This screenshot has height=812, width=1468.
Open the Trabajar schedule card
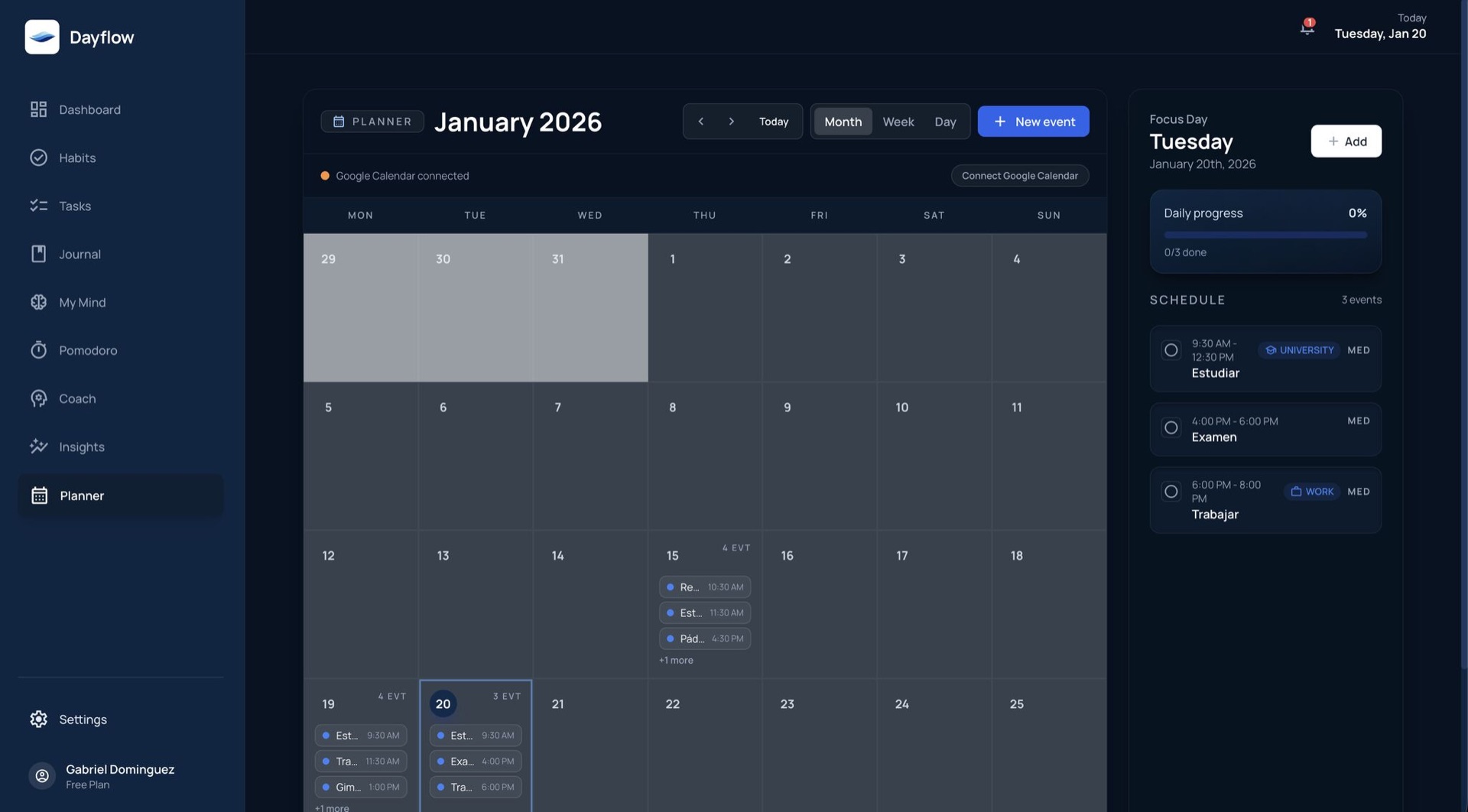pos(1265,501)
